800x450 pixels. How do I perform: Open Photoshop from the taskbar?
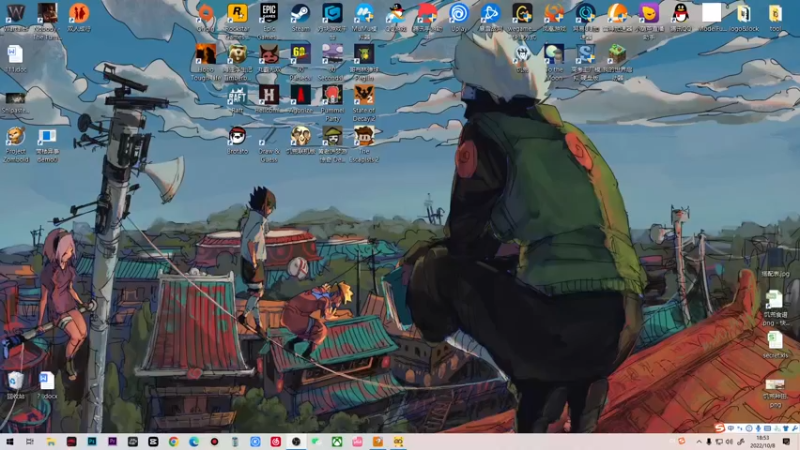pos(92,442)
